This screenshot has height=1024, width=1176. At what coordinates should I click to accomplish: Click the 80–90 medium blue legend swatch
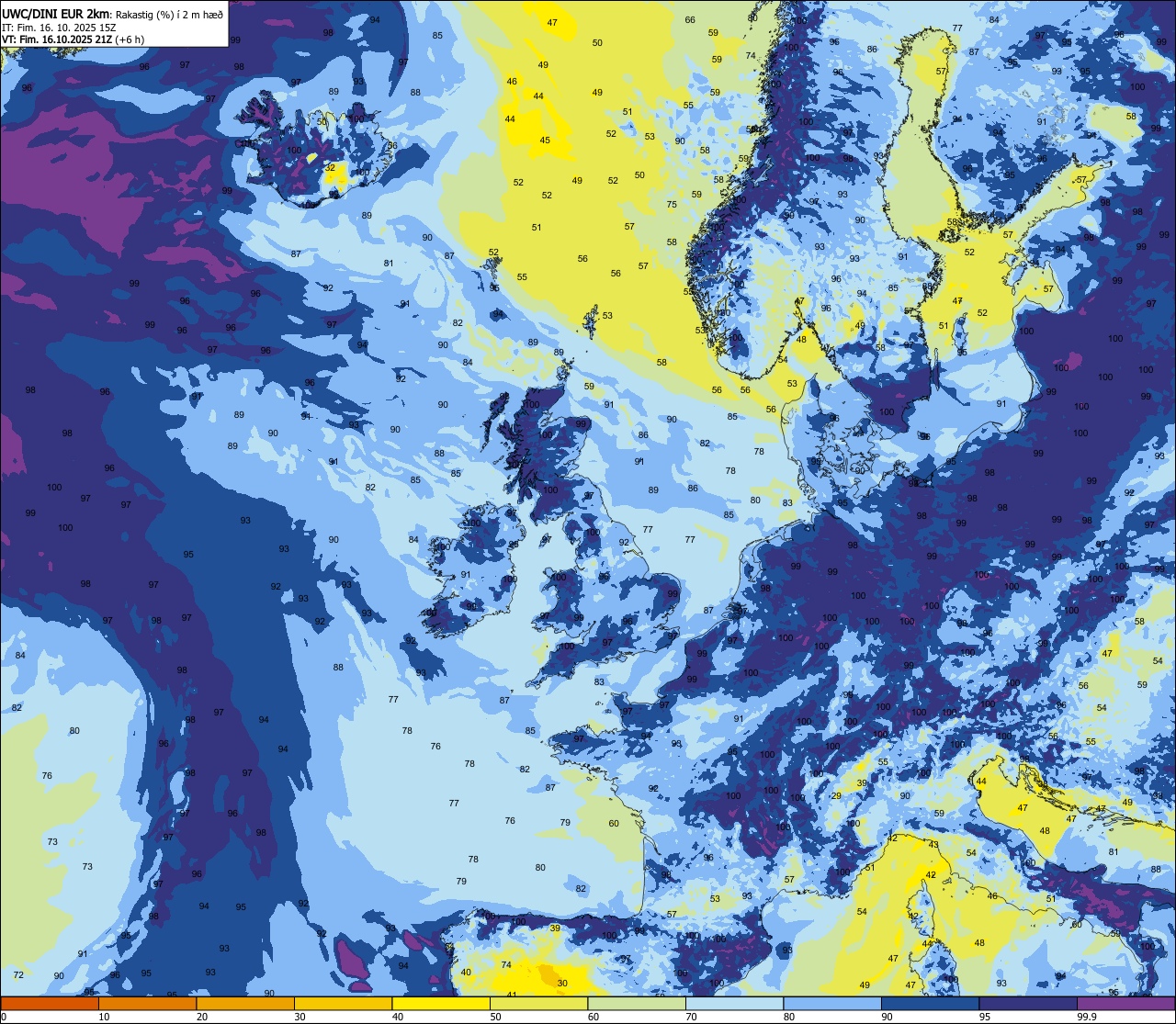click(x=832, y=1004)
